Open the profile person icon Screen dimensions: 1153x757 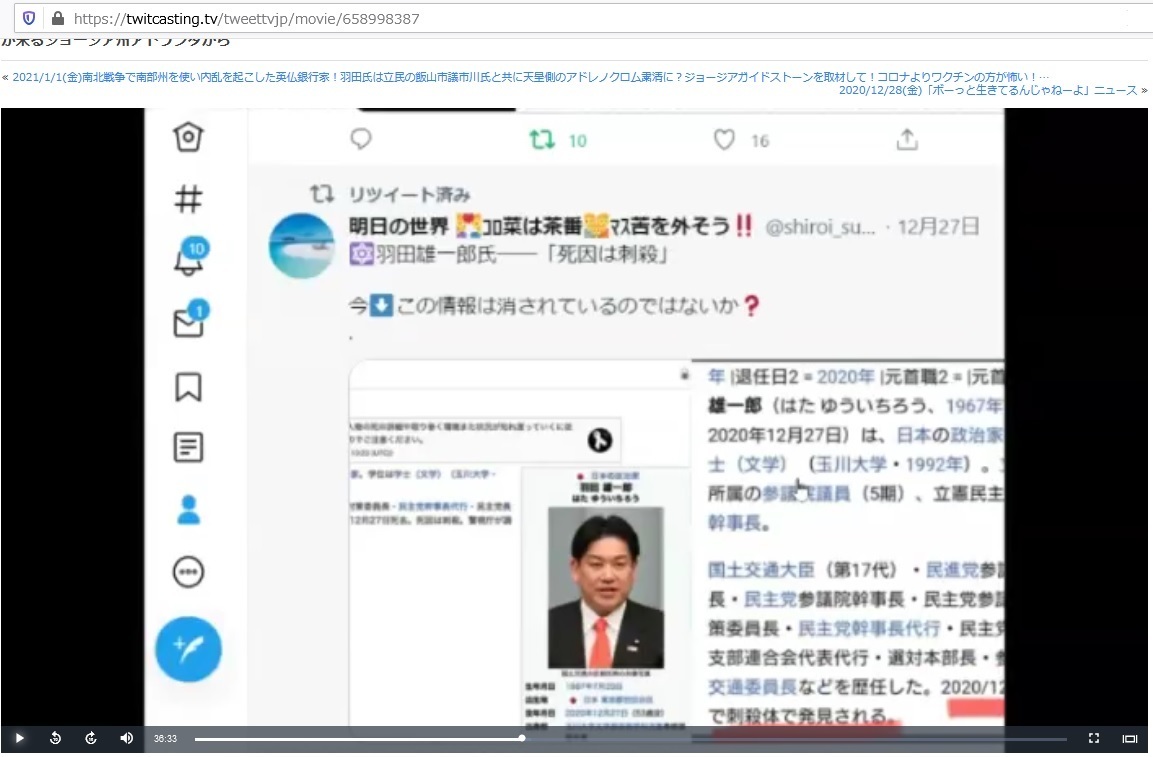pos(188,510)
